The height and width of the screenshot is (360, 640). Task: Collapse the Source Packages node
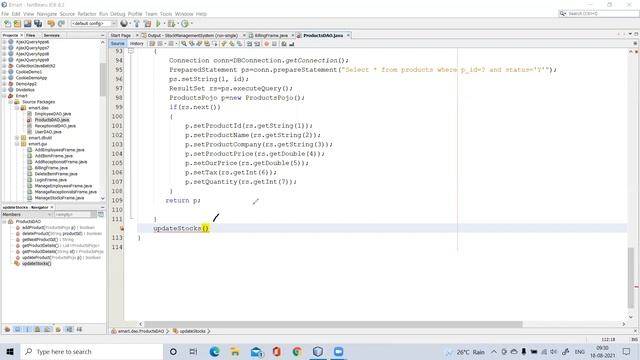[x=11, y=102]
